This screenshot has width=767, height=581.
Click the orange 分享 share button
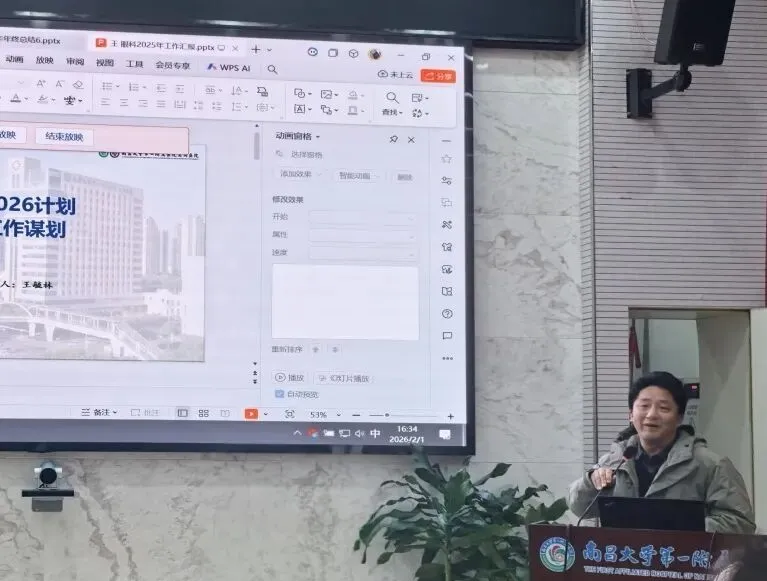coord(438,76)
